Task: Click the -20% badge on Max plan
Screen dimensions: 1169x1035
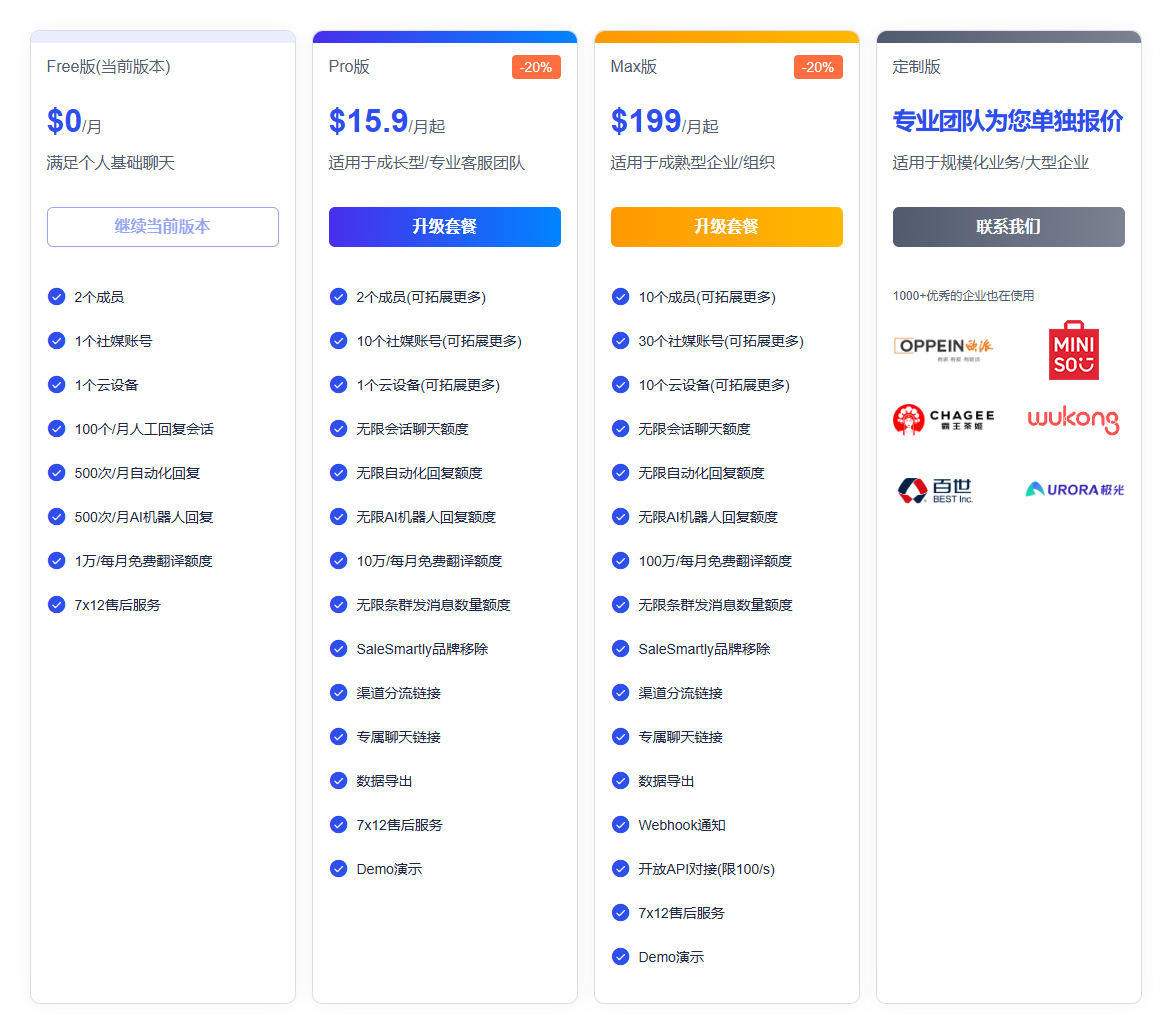Action: pos(819,67)
